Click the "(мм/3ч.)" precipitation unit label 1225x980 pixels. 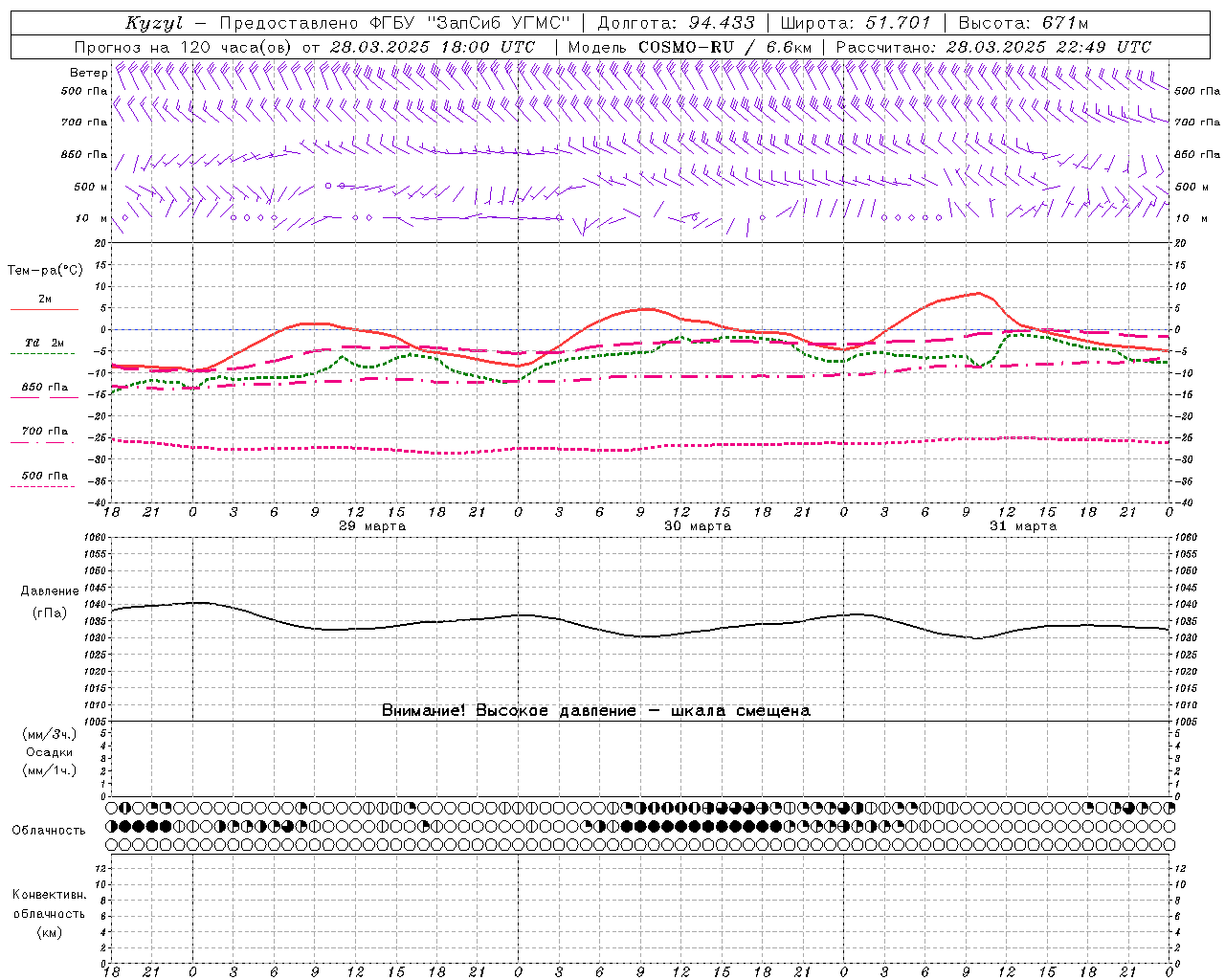tap(50, 734)
